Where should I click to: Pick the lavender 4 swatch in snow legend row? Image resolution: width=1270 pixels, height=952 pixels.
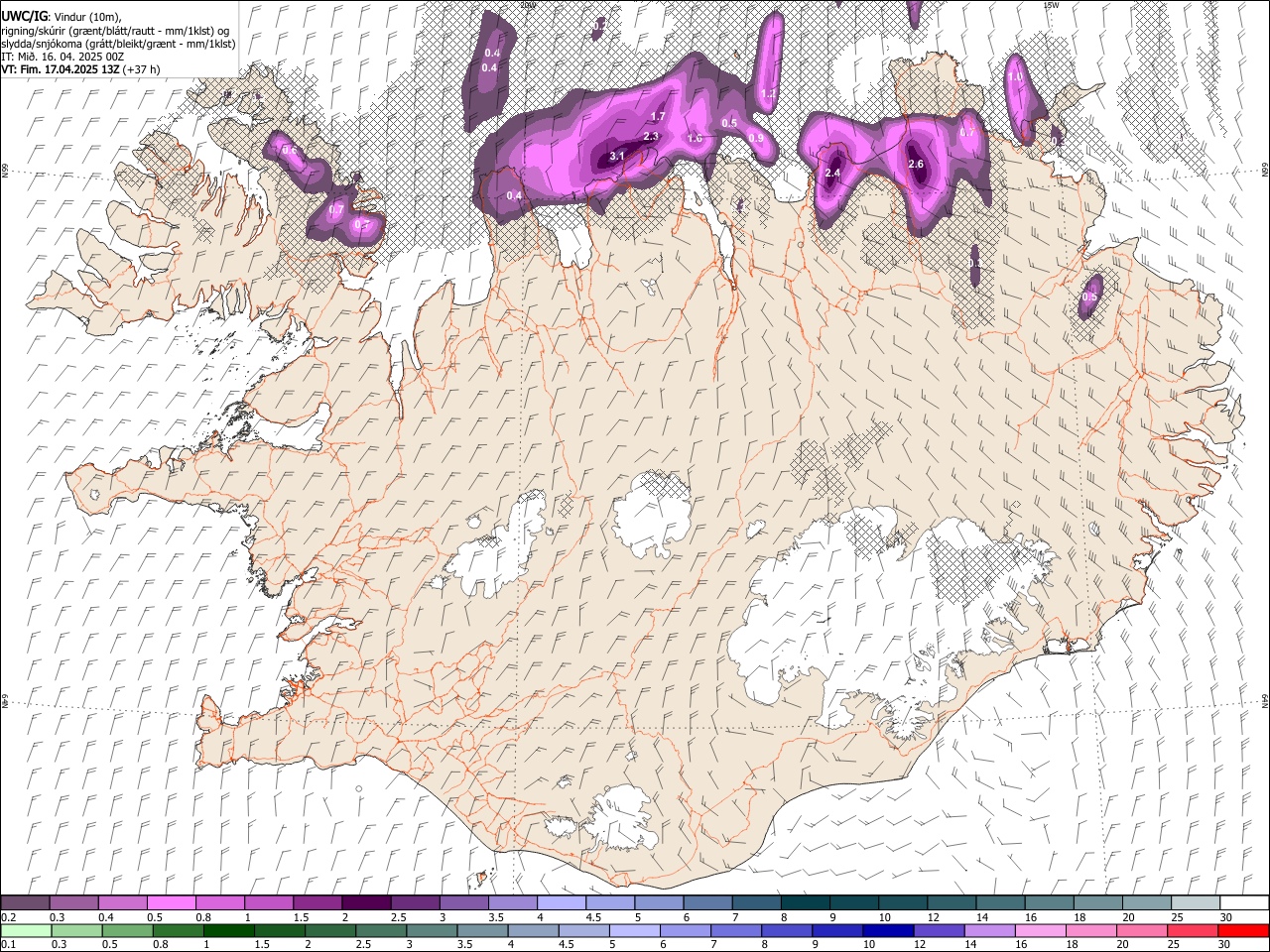click(562, 903)
